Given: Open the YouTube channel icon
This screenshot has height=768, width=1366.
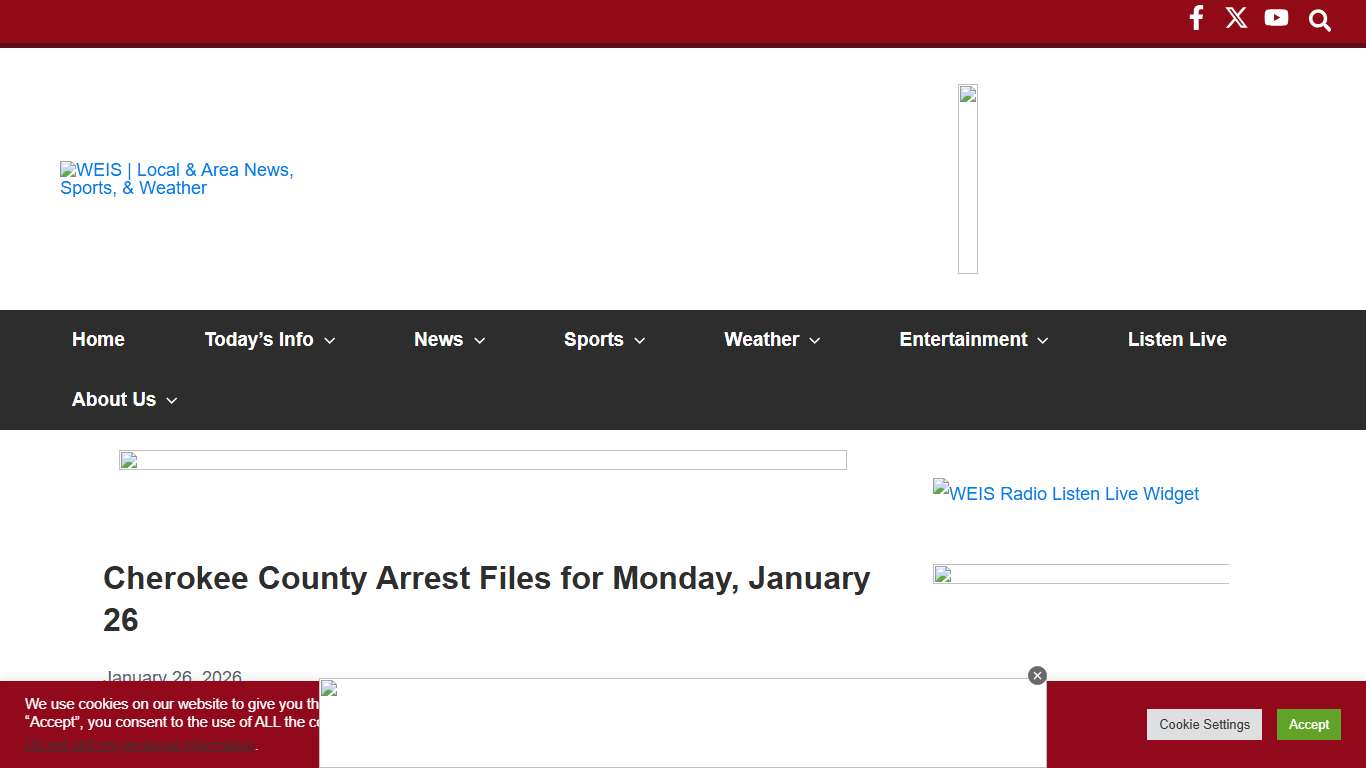Looking at the screenshot, I should click(x=1276, y=17).
